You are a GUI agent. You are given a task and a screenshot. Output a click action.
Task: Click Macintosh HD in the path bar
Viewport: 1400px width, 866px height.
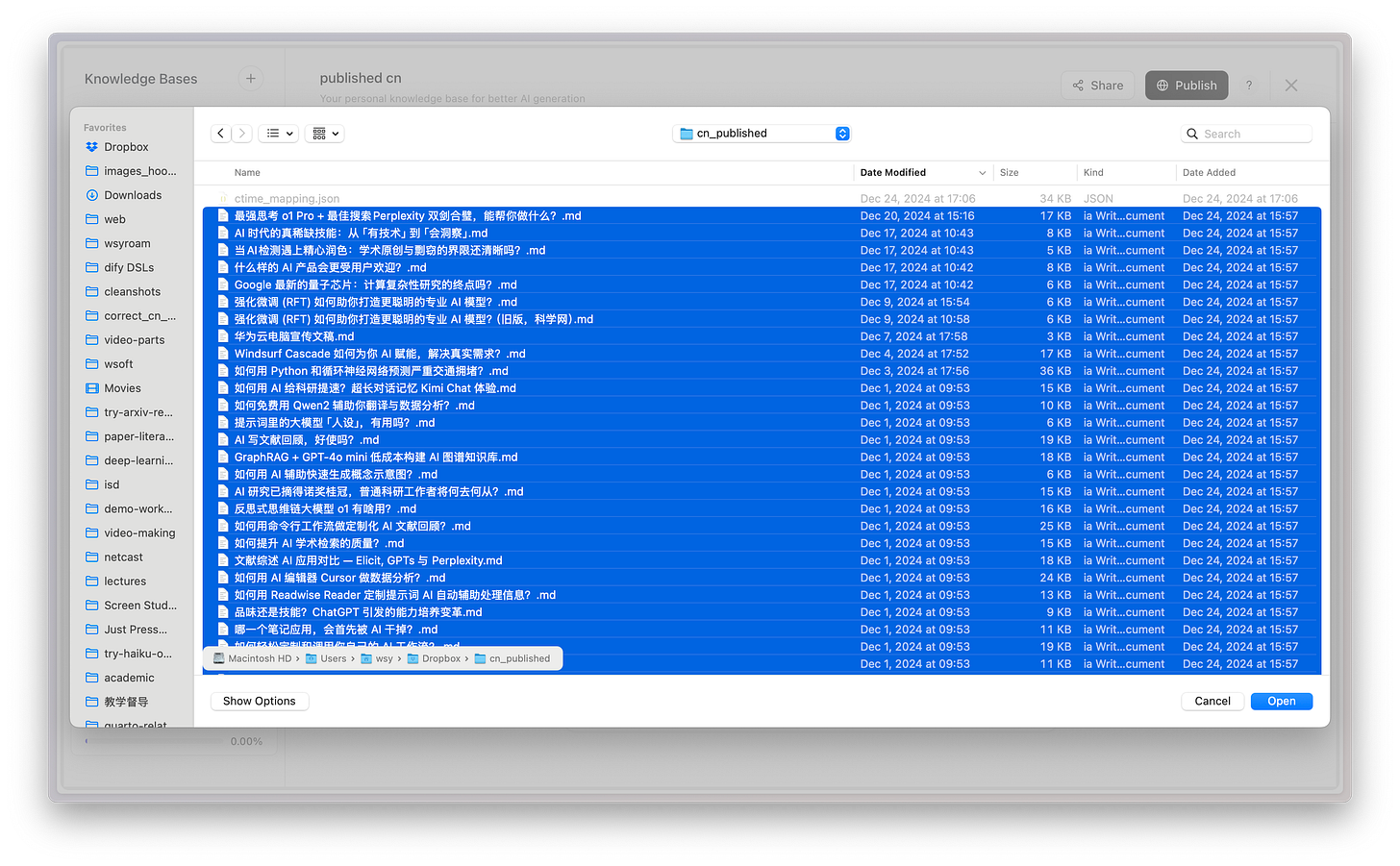pyautogui.click(x=252, y=658)
